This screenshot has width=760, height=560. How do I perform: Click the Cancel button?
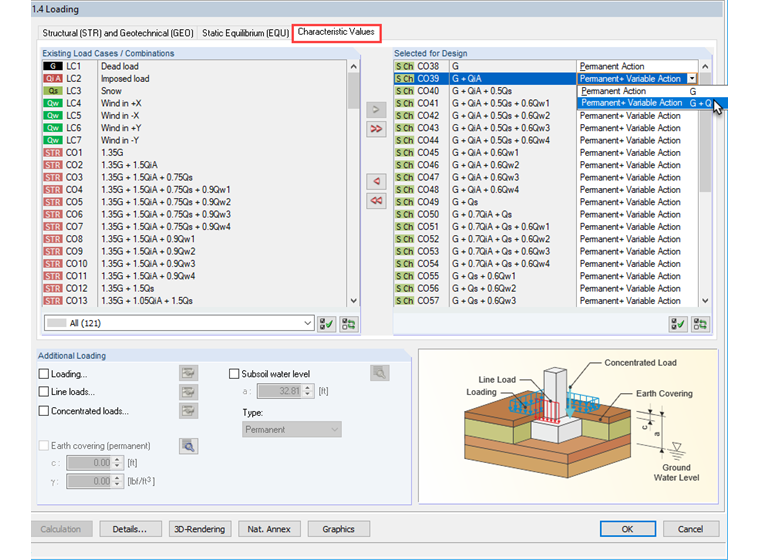(691, 529)
